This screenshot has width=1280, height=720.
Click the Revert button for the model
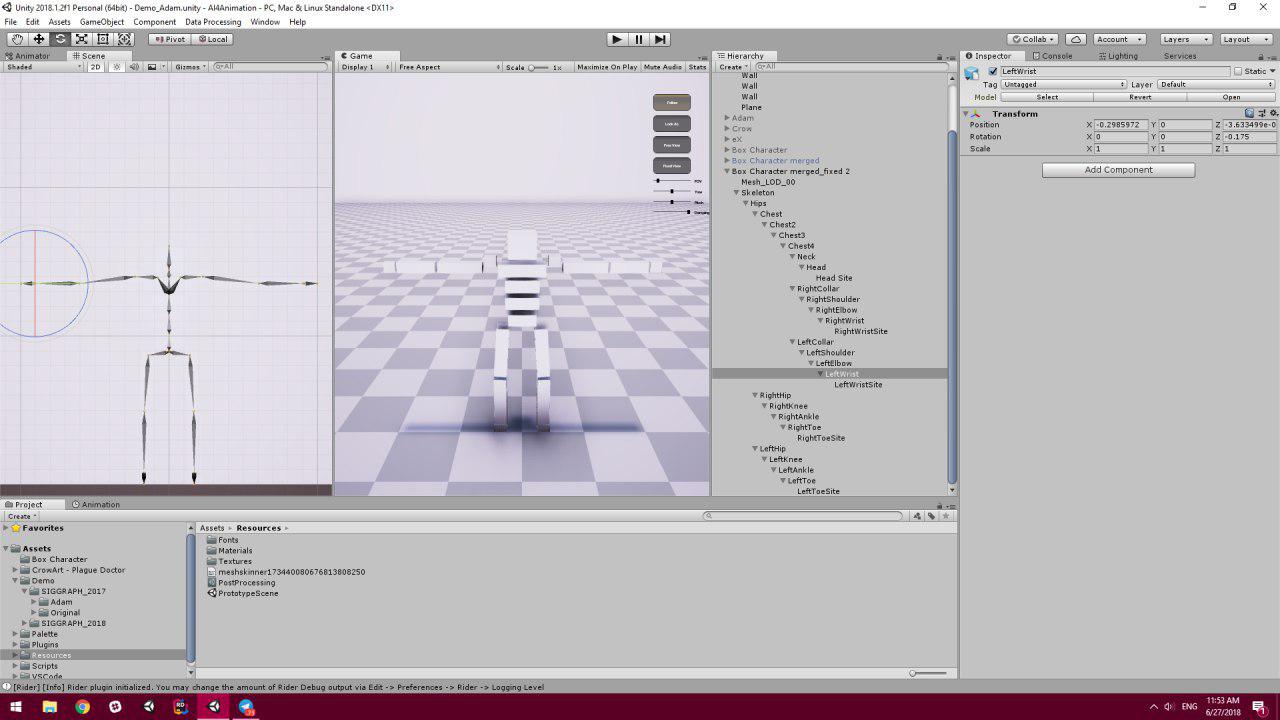coord(1140,97)
